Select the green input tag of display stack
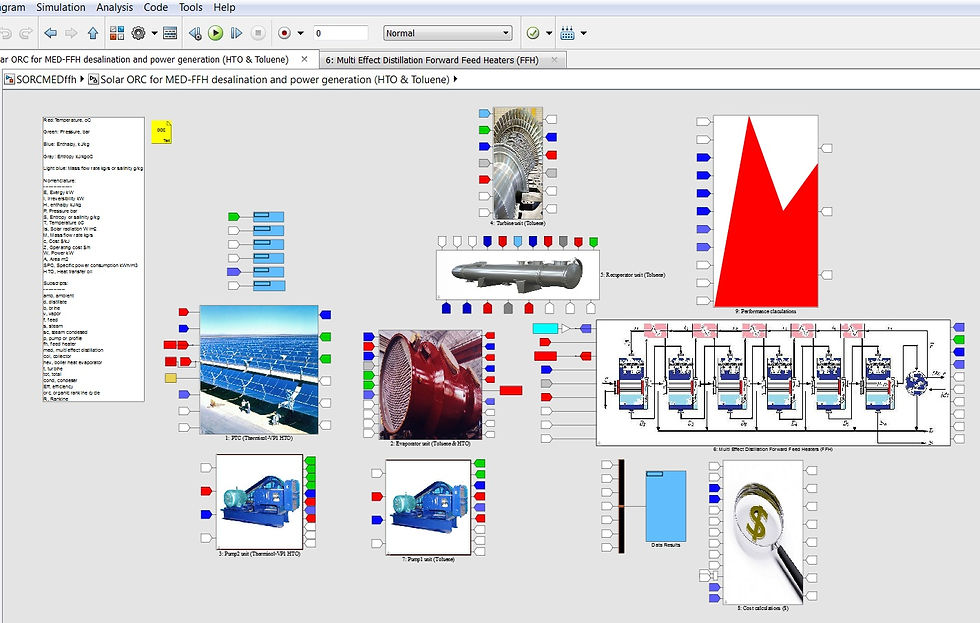The width and height of the screenshot is (980, 623). [x=234, y=217]
